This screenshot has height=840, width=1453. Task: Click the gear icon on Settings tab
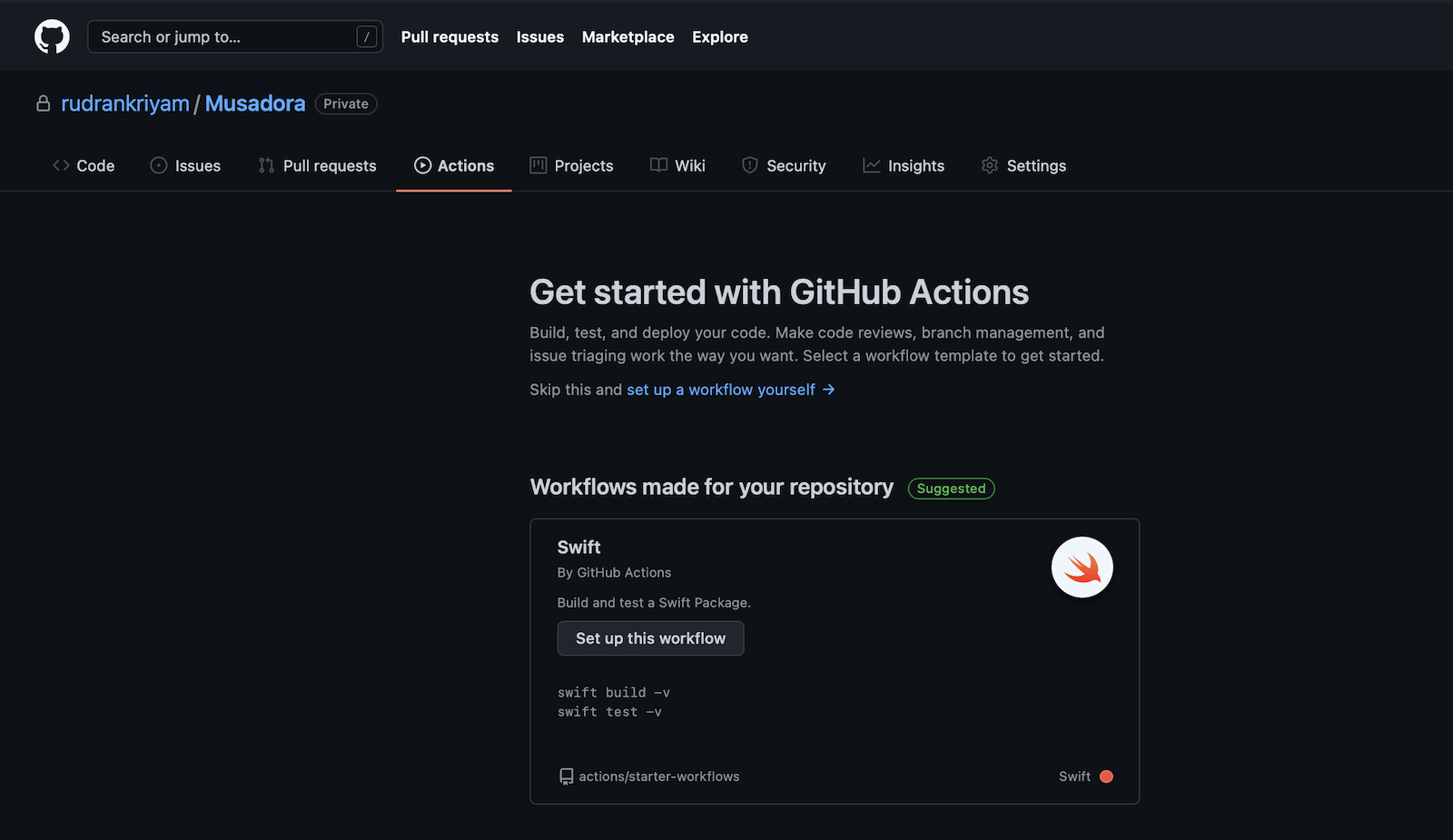(x=990, y=165)
